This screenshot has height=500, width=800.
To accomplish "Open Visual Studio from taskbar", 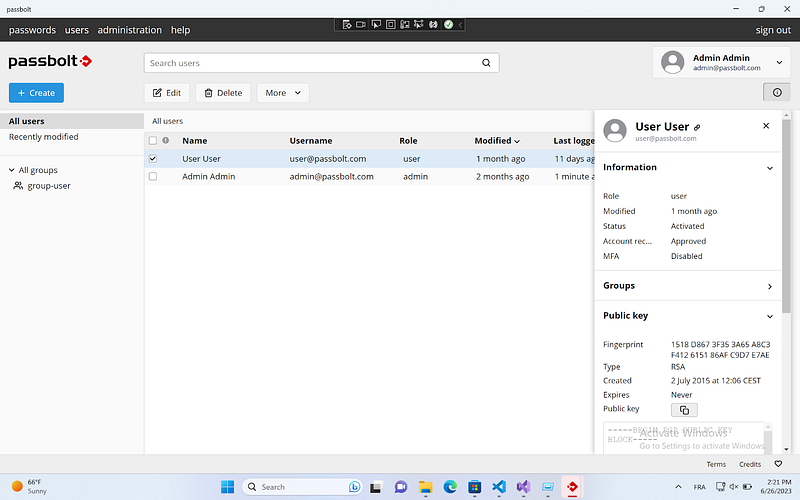I will pyautogui.click(x=523, y=487).
